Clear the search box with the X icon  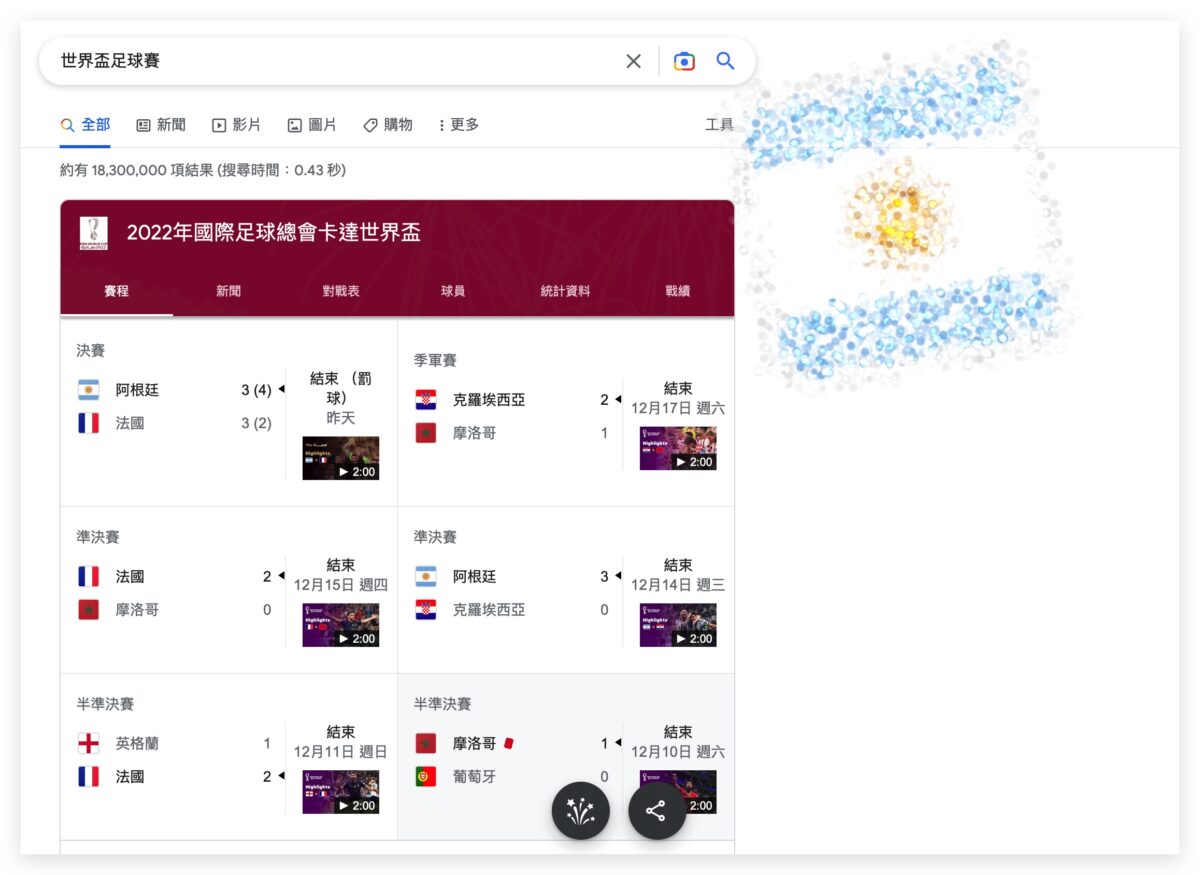633,61
